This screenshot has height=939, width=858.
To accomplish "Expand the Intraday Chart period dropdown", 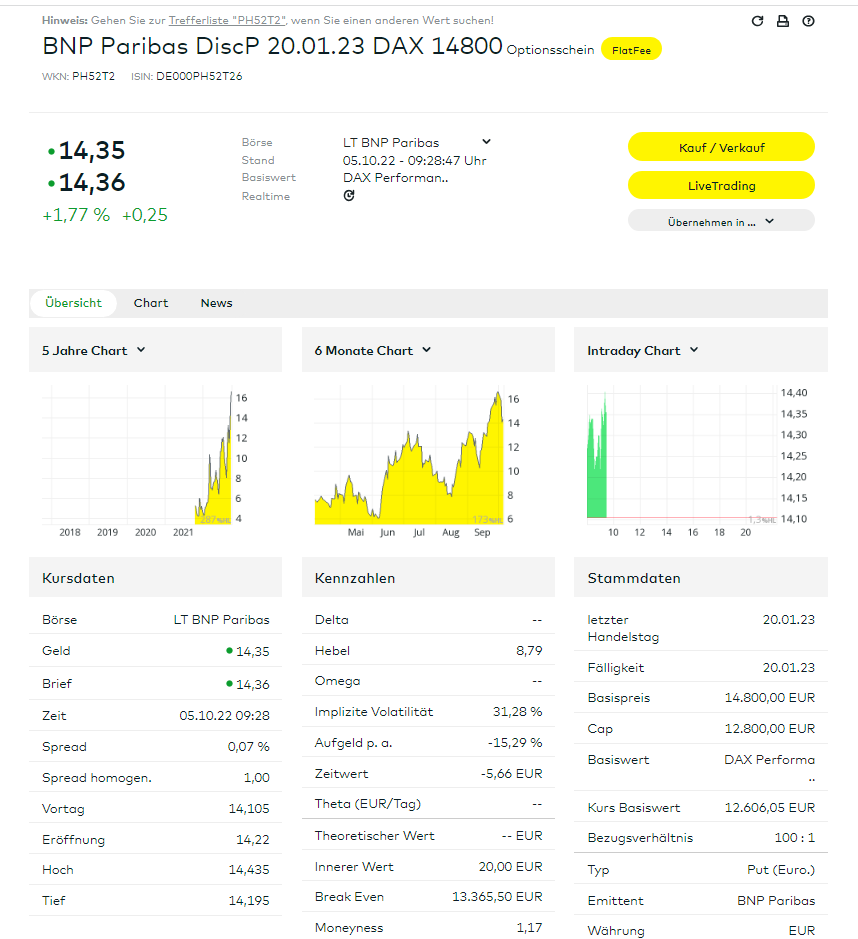I will (x=694, y=350).
